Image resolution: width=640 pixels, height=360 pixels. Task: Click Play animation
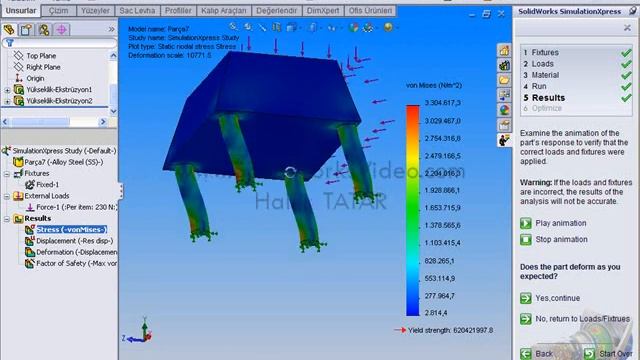pos(553,223)
